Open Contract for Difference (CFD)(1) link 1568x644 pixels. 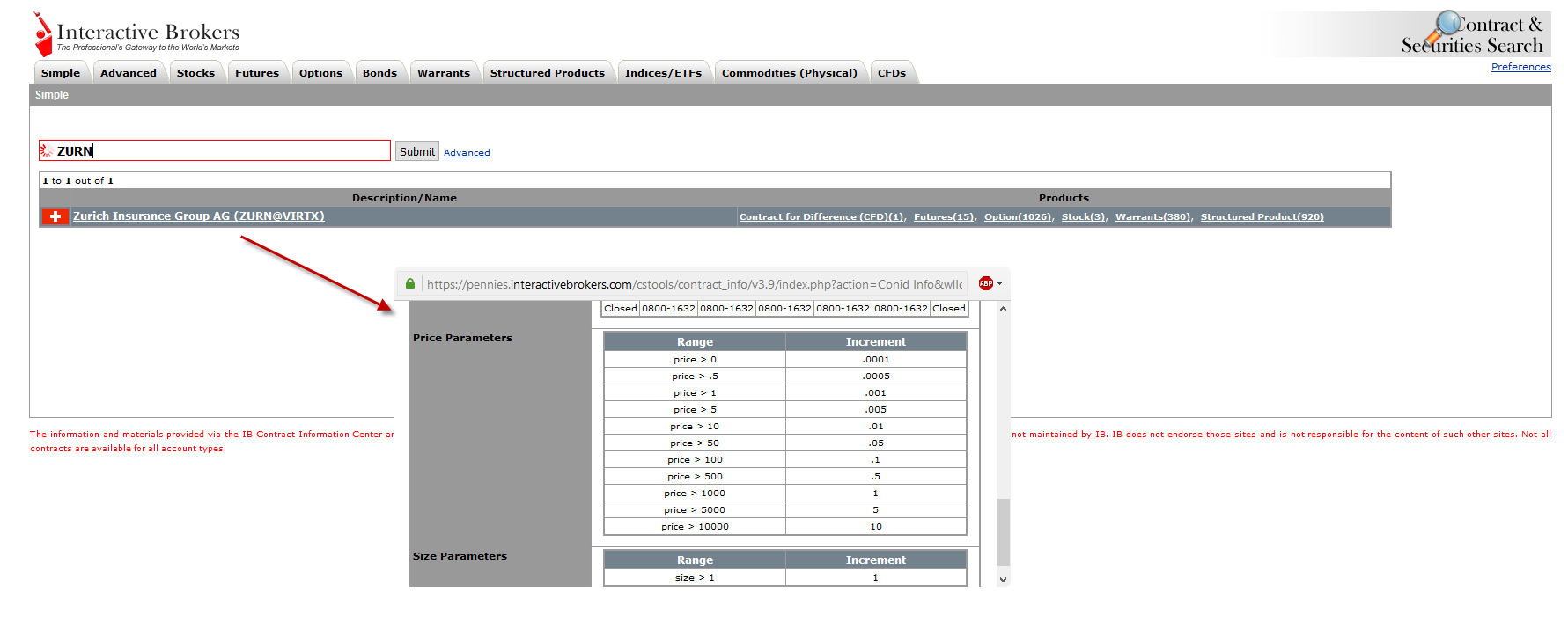point(821,217)
